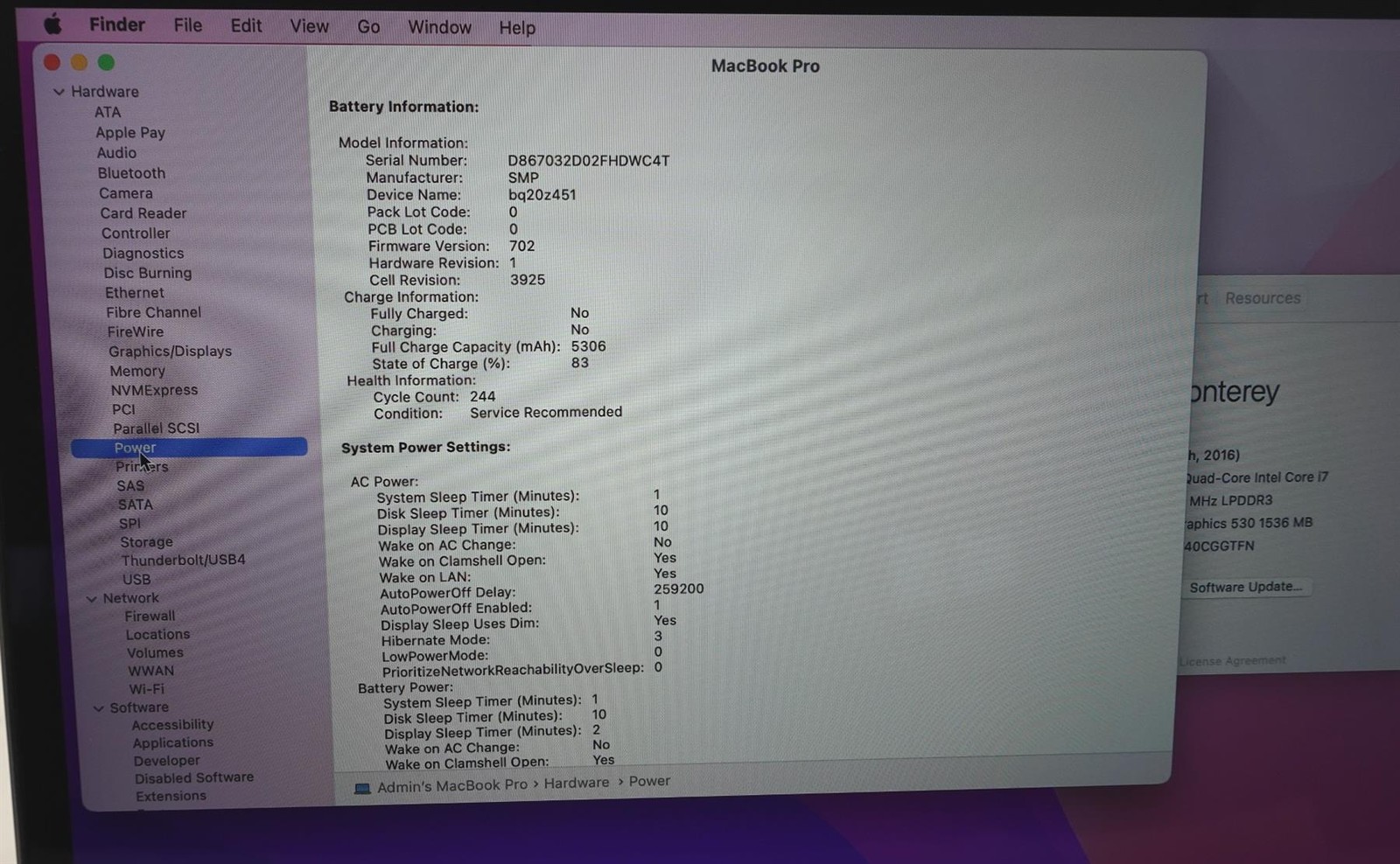Select Controller in the sidebar
The image size is (1400, 864).
[x=136, y=233]
